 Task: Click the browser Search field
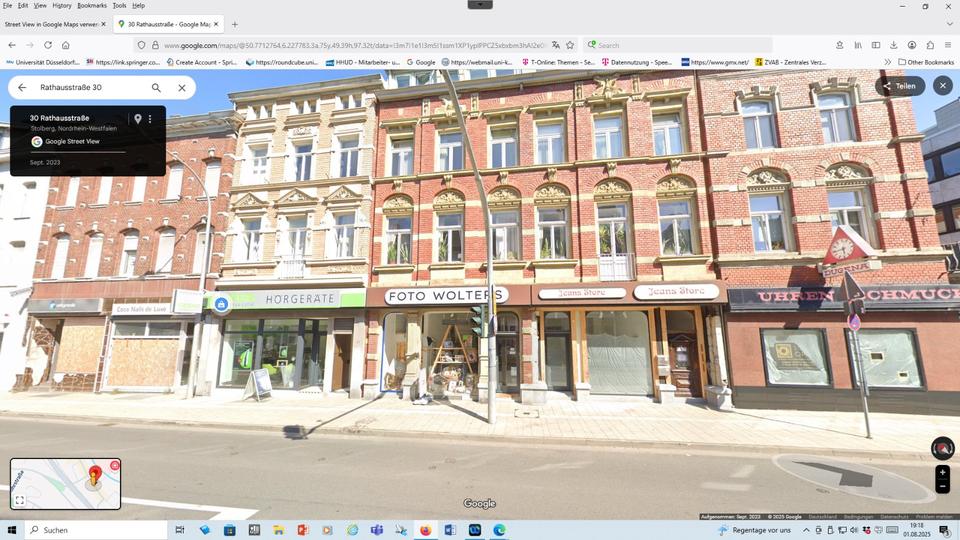click(x=678, y=45)
